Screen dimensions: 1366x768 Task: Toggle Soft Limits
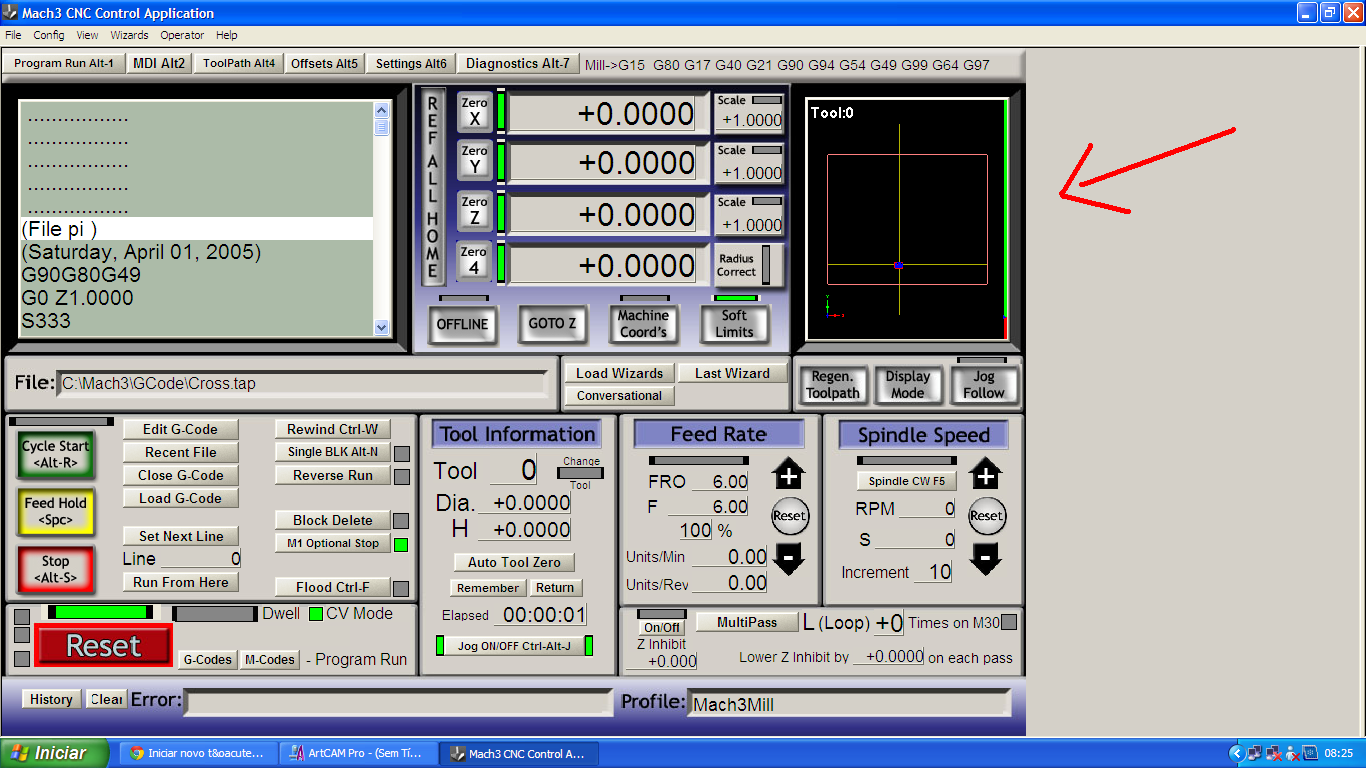pyautogui.click(x=735, y=324)
